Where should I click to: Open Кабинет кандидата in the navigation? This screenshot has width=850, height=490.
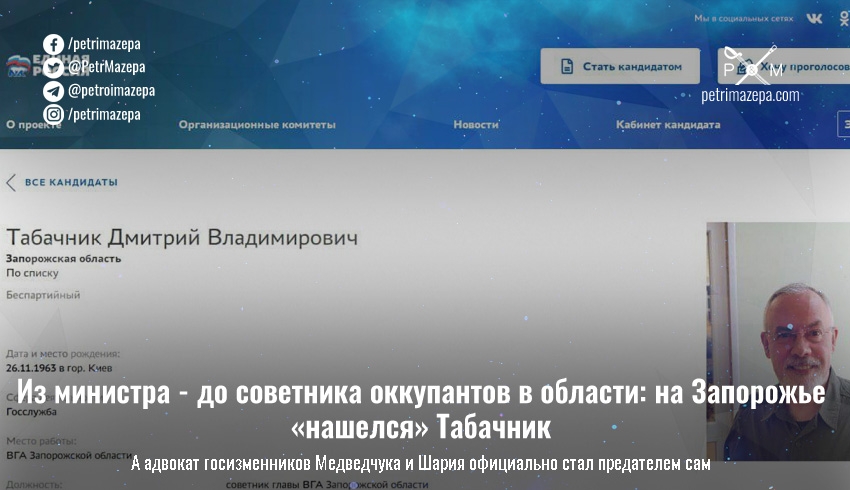pyautogui.click(x=667, y=125)
